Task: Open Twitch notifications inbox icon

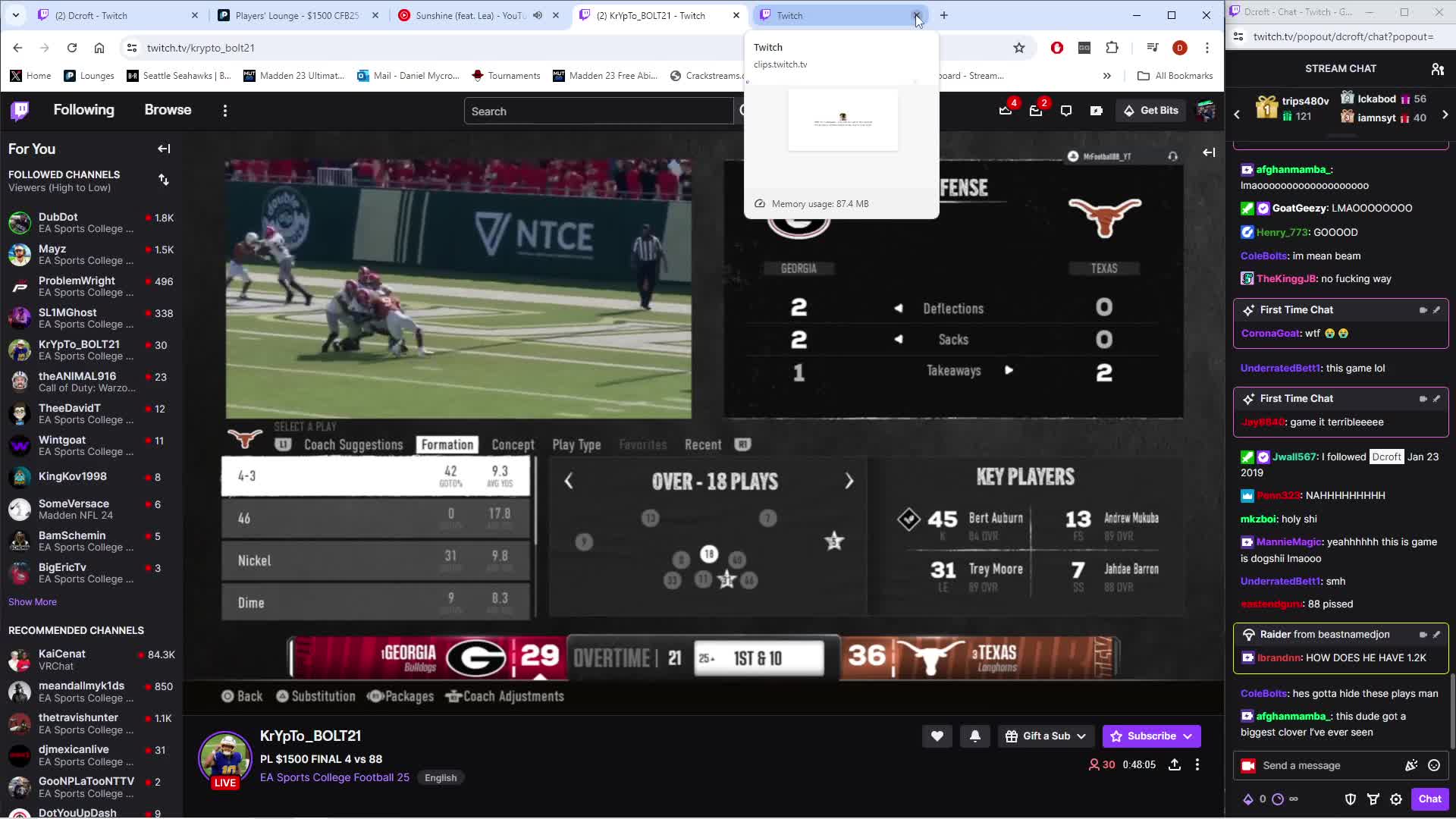Action: [1036, 111]
